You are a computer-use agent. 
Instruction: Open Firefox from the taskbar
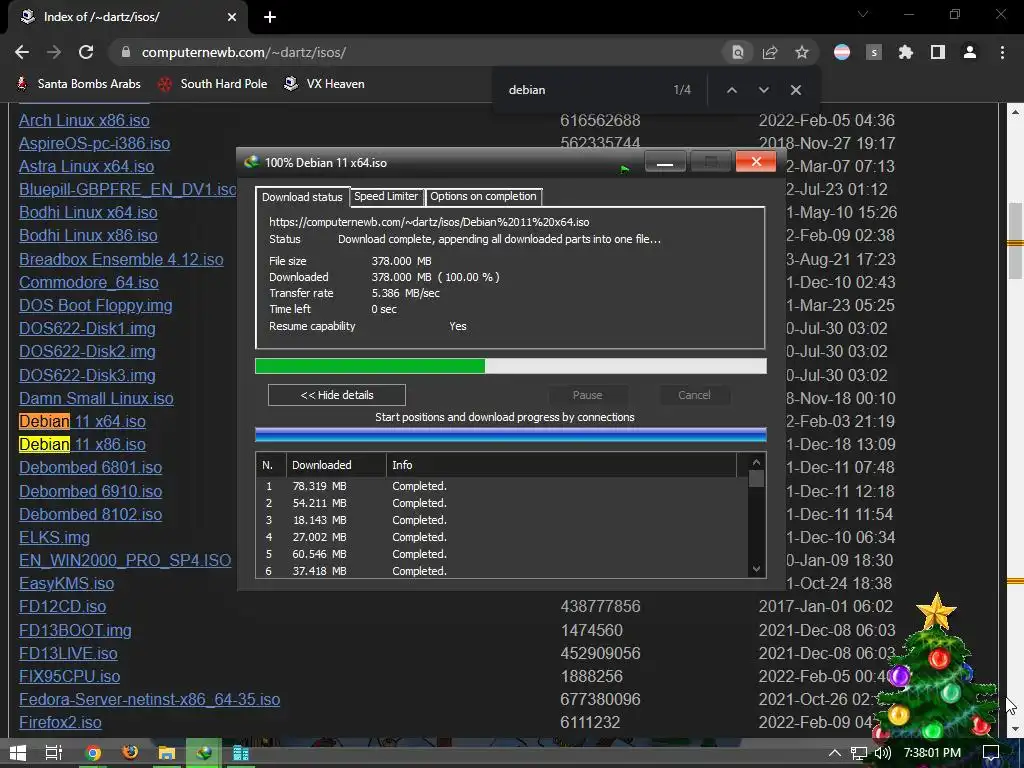[130, 753]
